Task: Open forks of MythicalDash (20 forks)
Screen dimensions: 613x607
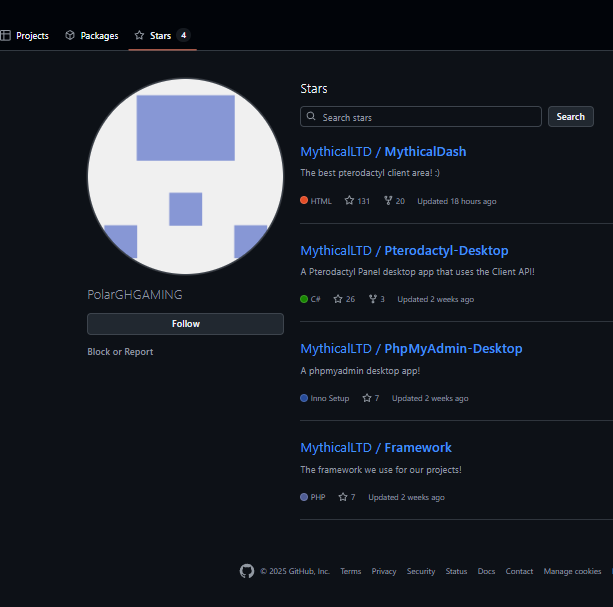Action: click(x=394, y=201)
